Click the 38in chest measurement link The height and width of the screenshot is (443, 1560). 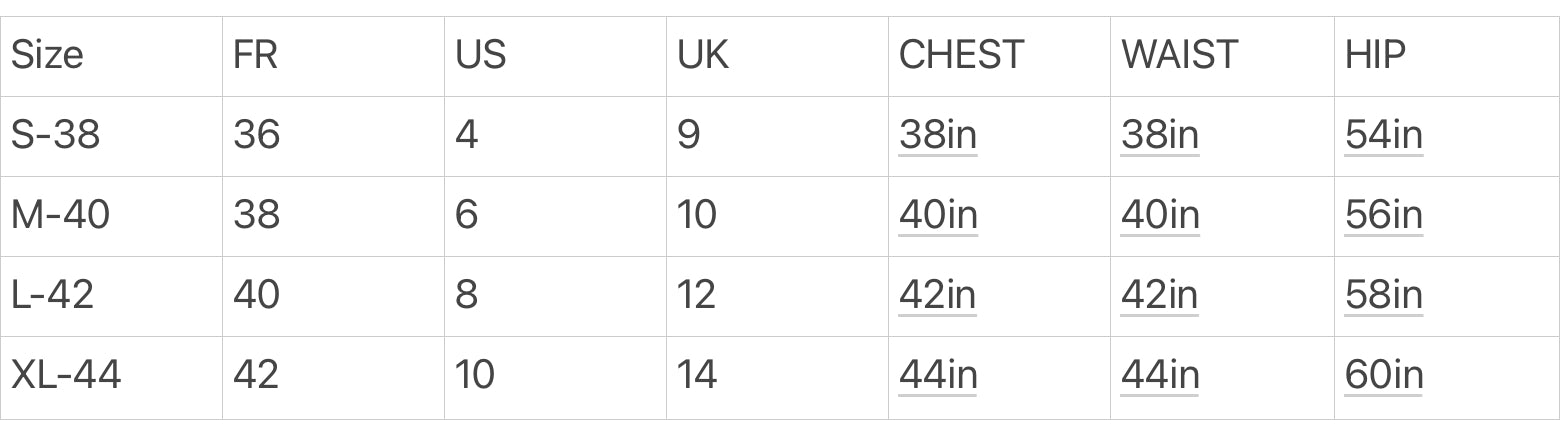pyautogui.click(x=937, y=135)
